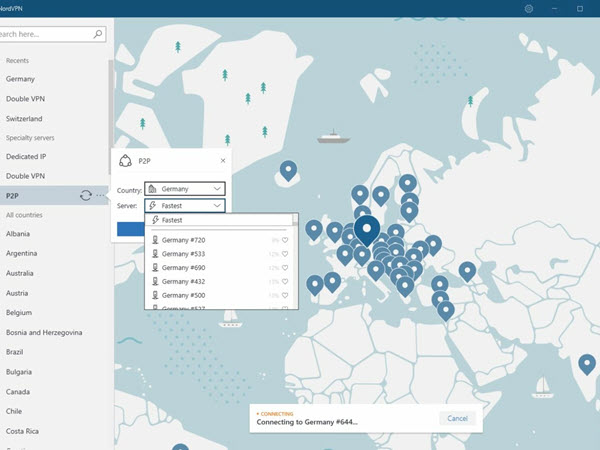
Task: Select the Norway map pin
Action: click(x=360, y=195)
